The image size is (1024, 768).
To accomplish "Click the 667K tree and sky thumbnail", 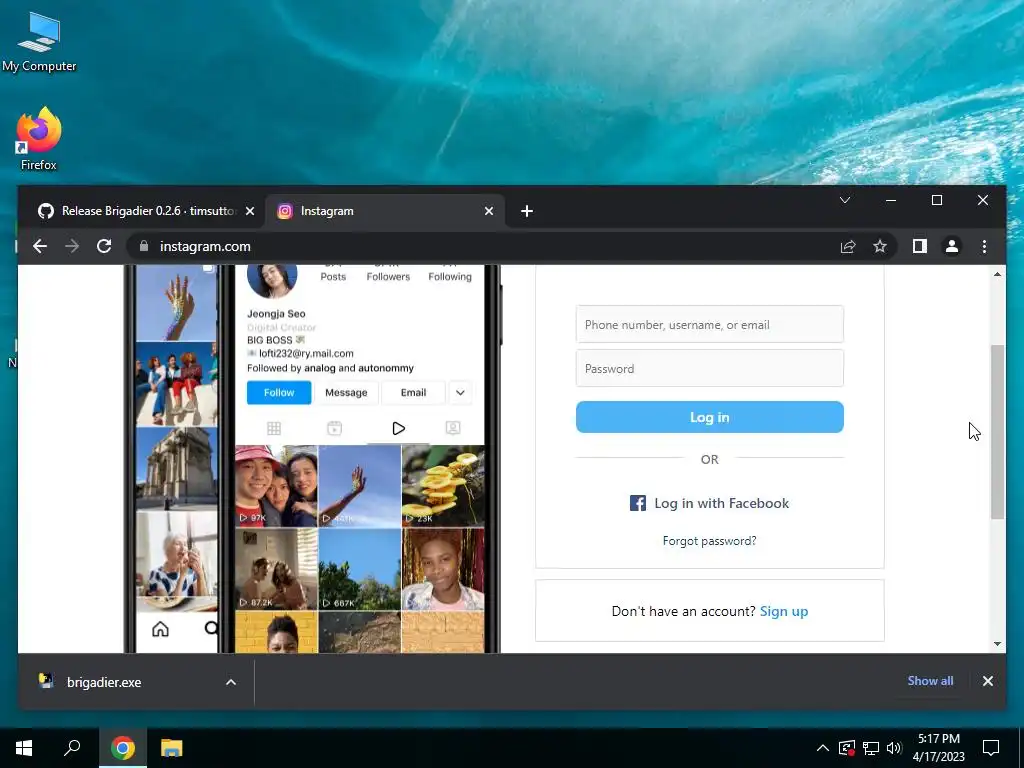I will coord(360,569).
